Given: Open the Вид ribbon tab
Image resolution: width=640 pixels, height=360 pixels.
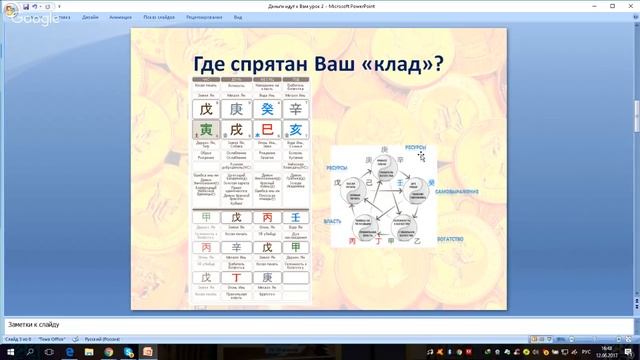Looking at the screenshot, I should [238, 17].
